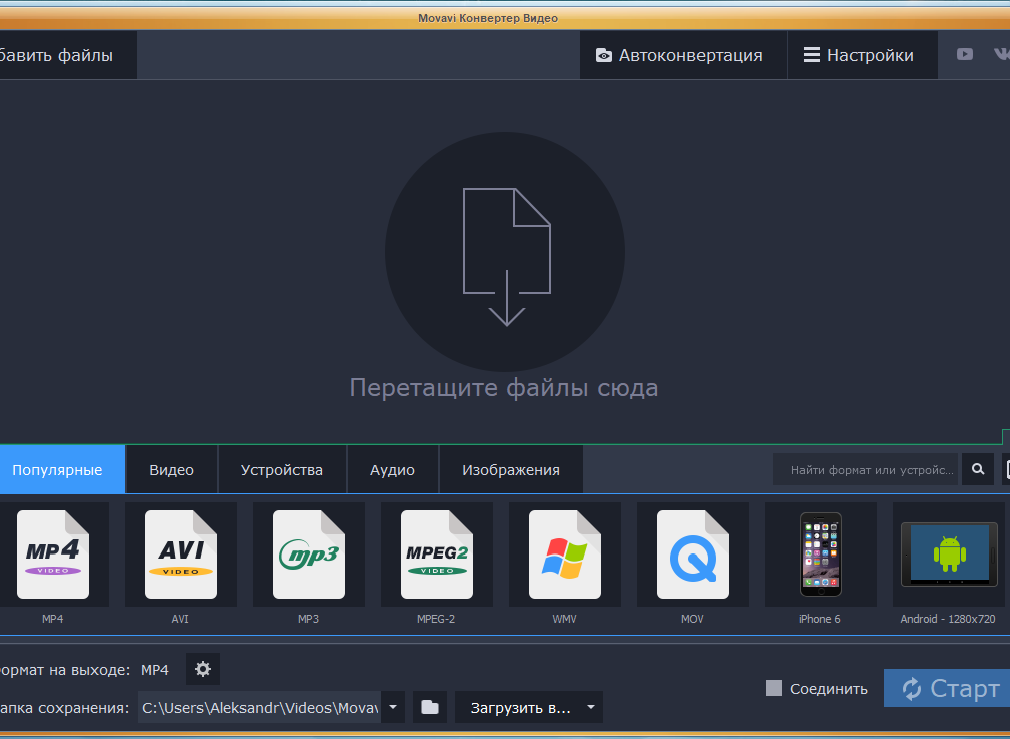Image resolution: width=1010 pixels, height=739 pixels.
Task: Open the YouTube link icon
Action: (x=965, y=54)
